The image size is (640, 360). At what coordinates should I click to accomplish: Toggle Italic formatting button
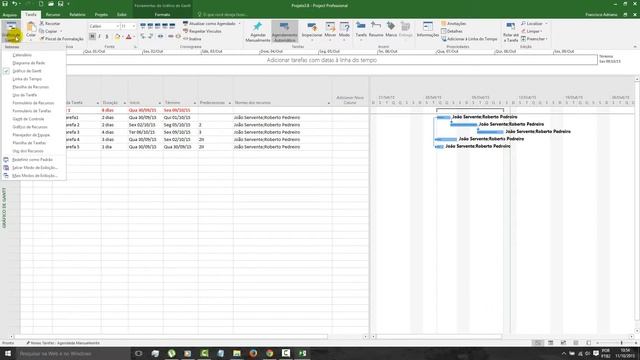[100, 37]
